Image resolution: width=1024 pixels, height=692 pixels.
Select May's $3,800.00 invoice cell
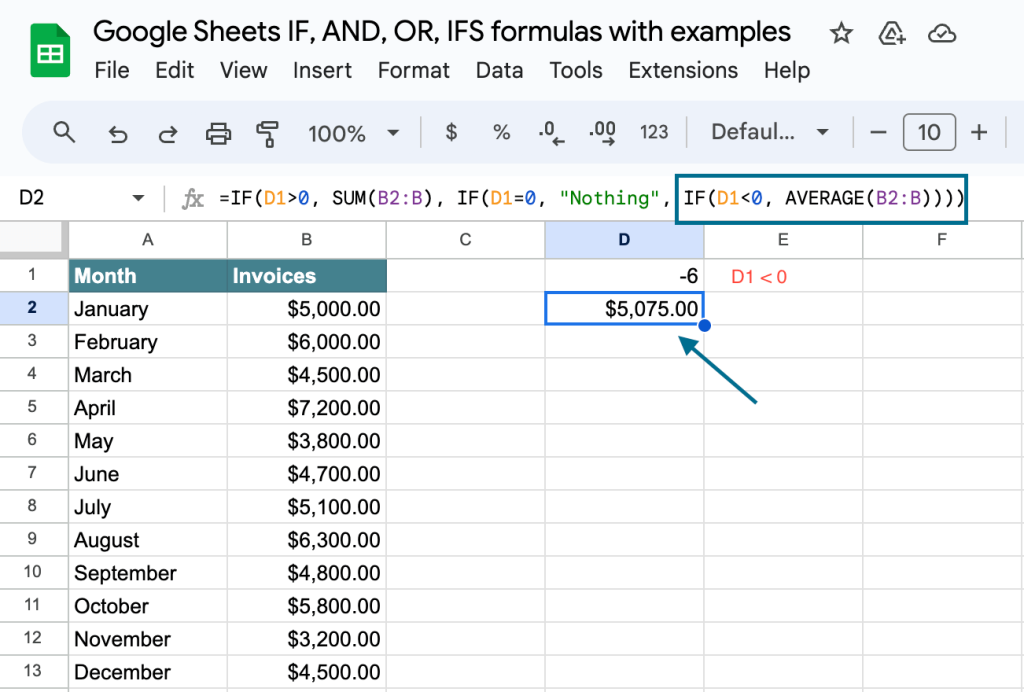(x=306, y=441)
